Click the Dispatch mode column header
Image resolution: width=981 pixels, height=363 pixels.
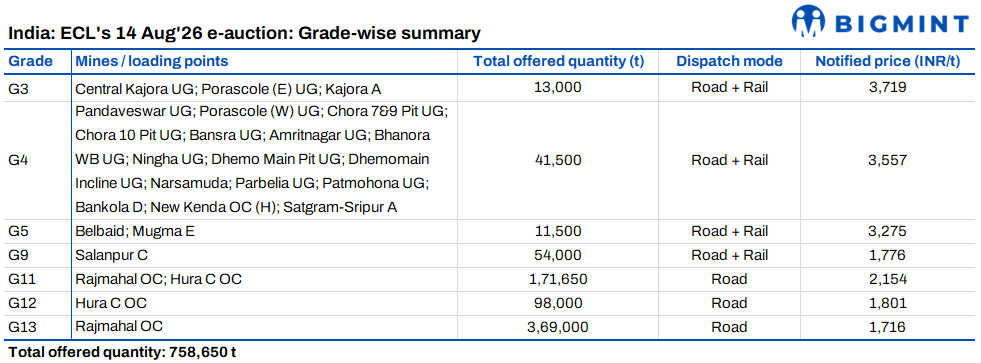[729, 61]
